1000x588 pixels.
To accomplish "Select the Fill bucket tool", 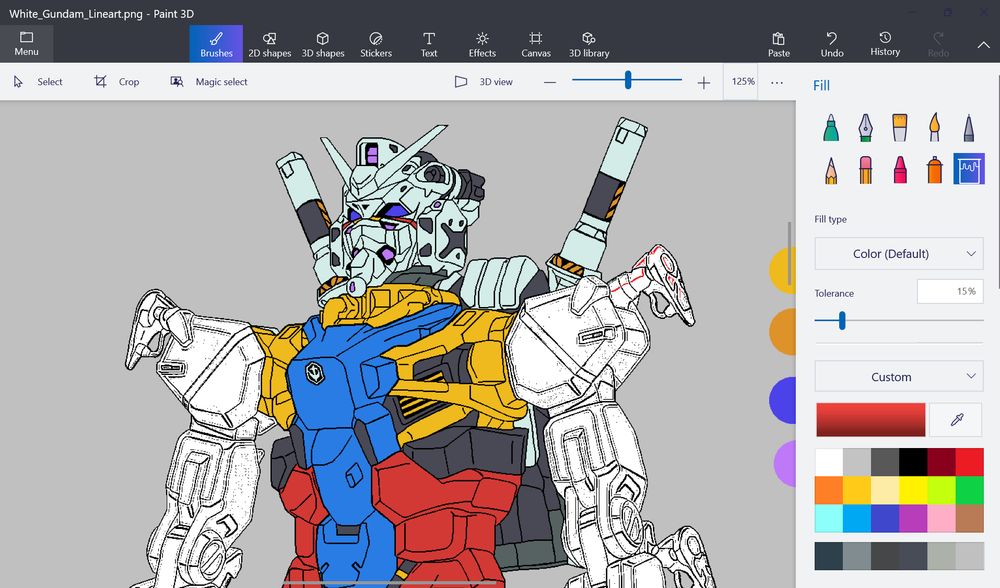I will 969,169.
